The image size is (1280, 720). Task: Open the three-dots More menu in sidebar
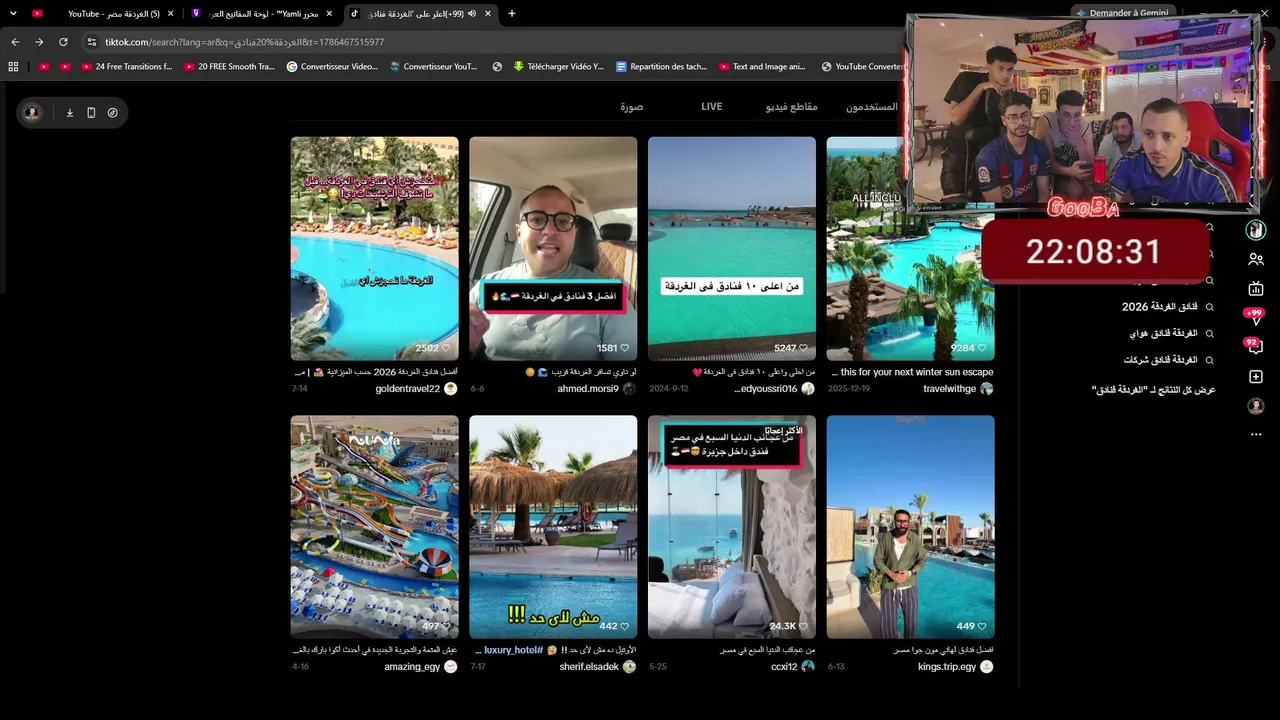pyautogui.click(x=1256, y=435)
